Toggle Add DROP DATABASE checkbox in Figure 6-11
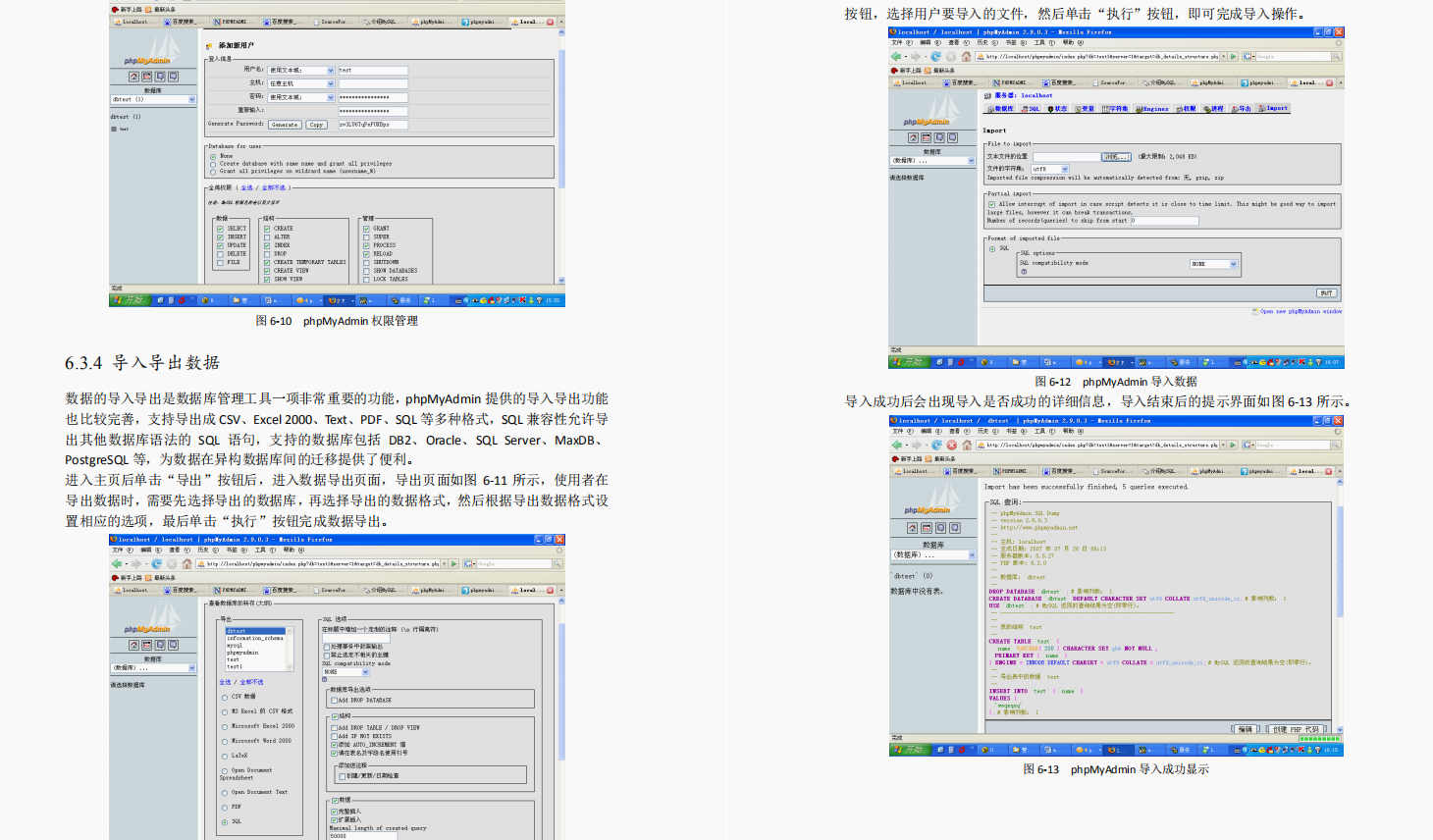 335,701
